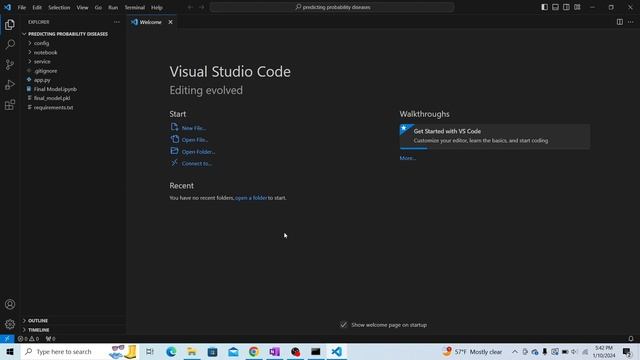This screenshot has width=640, height=360.
Task: Open the Extensions view
Action: pos(10,105)
